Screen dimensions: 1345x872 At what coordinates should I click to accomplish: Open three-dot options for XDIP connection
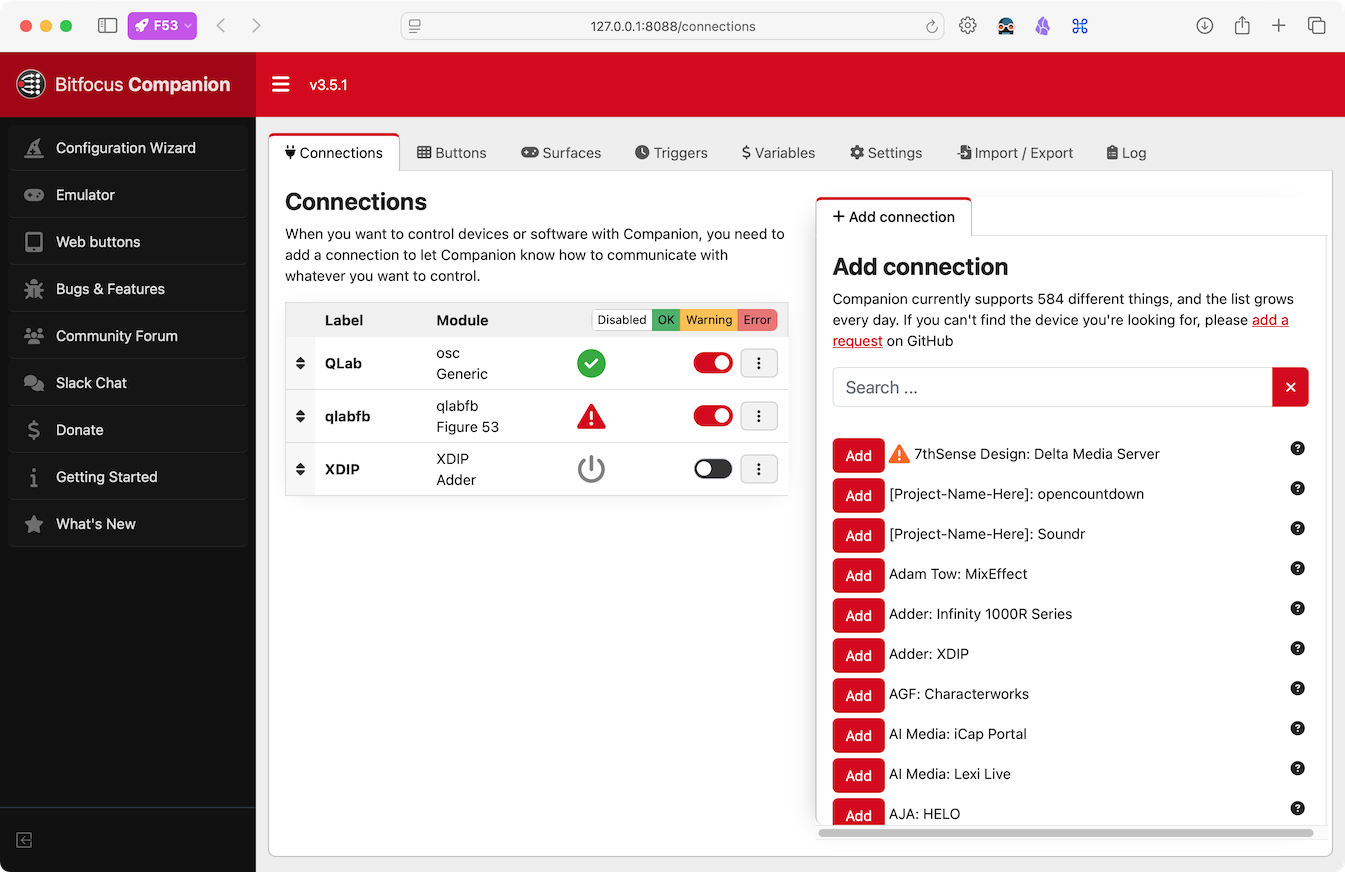759,469
